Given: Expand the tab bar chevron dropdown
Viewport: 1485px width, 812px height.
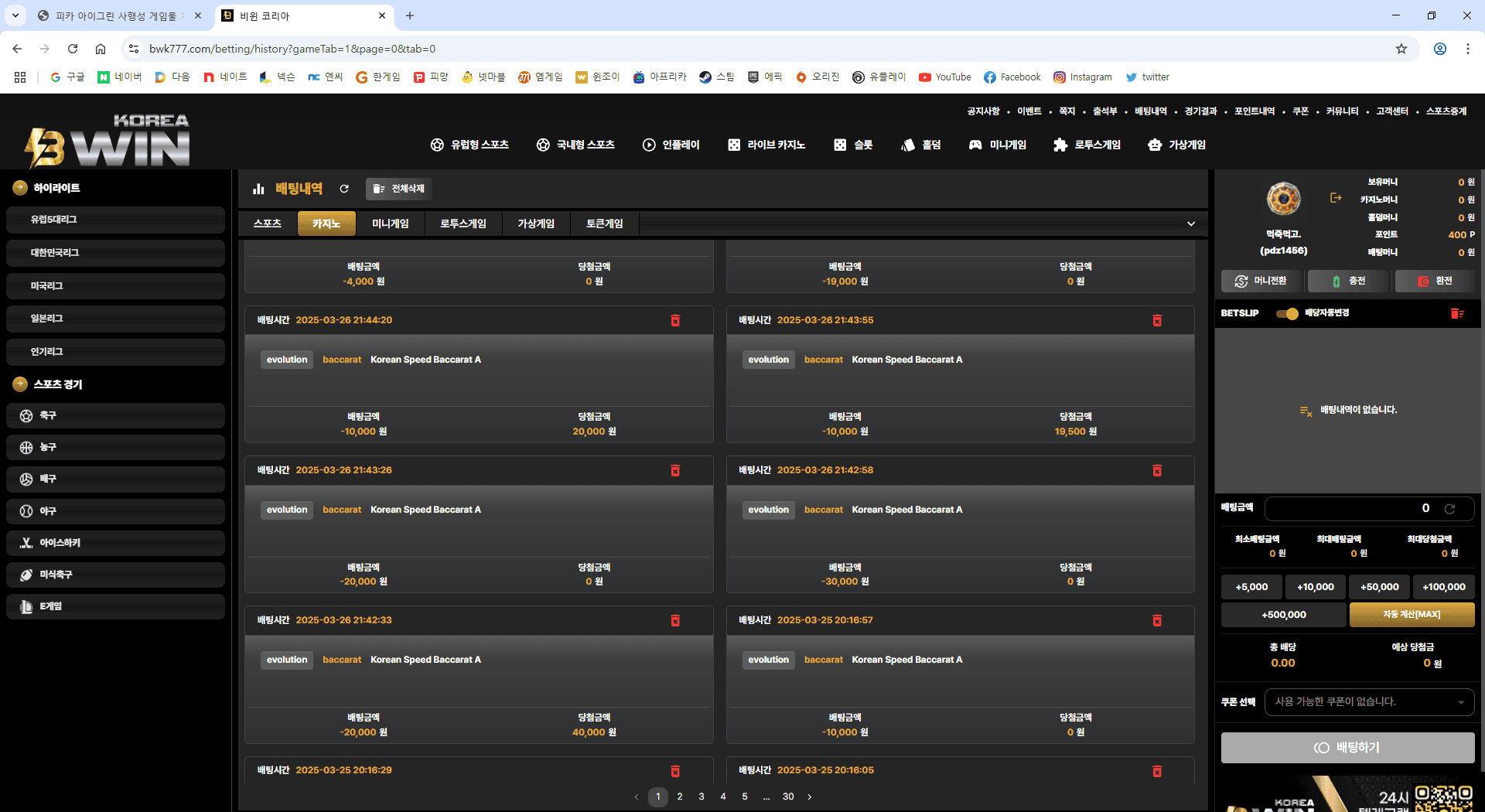Looking at the screenshot, I should tap(1191, 223).
